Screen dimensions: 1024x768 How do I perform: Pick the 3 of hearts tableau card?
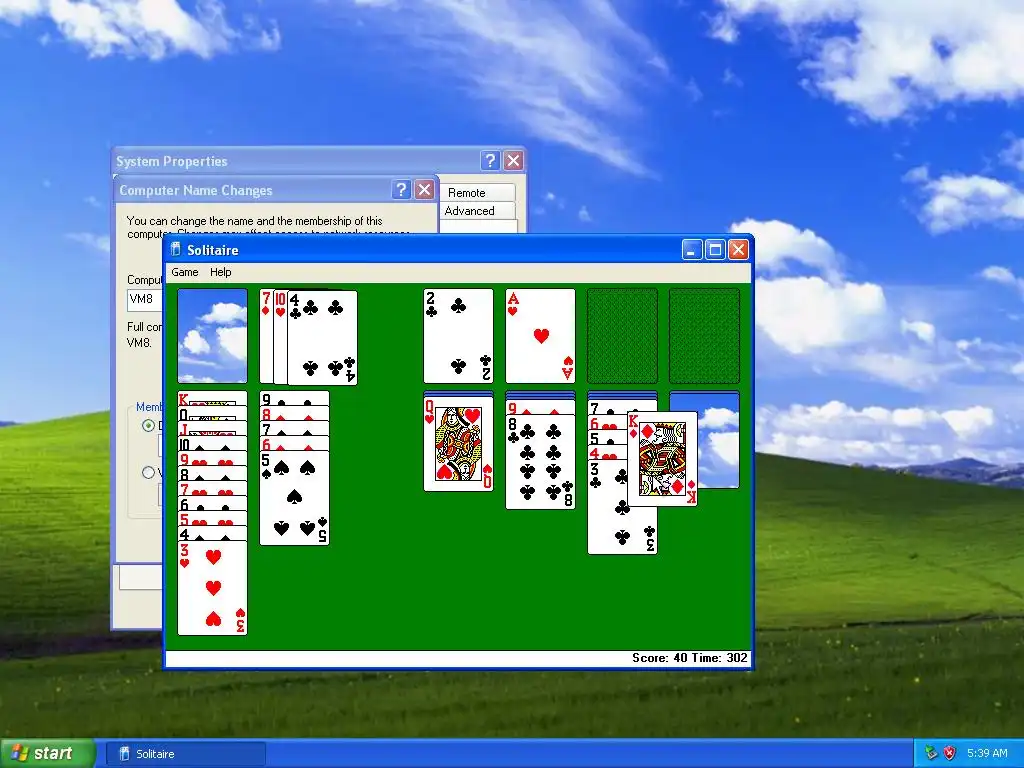coord(212,588)
